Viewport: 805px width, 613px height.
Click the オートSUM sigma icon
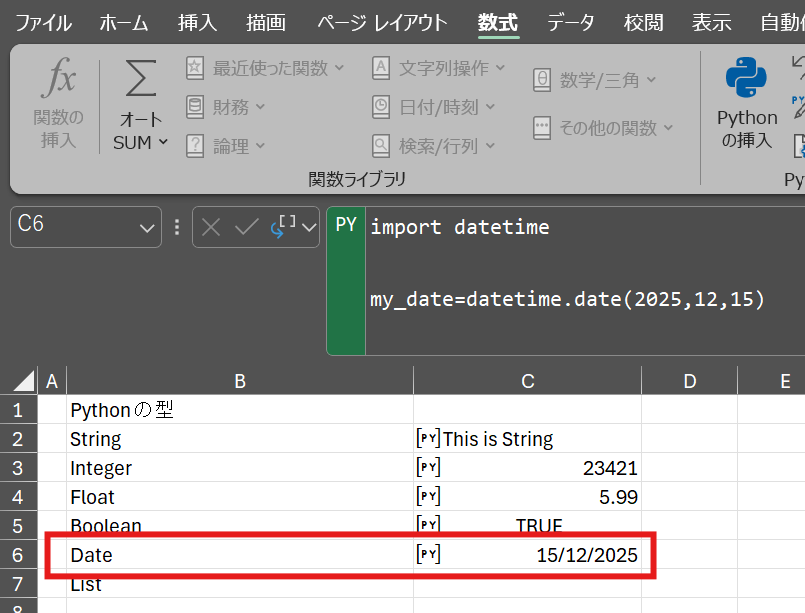pos(141,78)
